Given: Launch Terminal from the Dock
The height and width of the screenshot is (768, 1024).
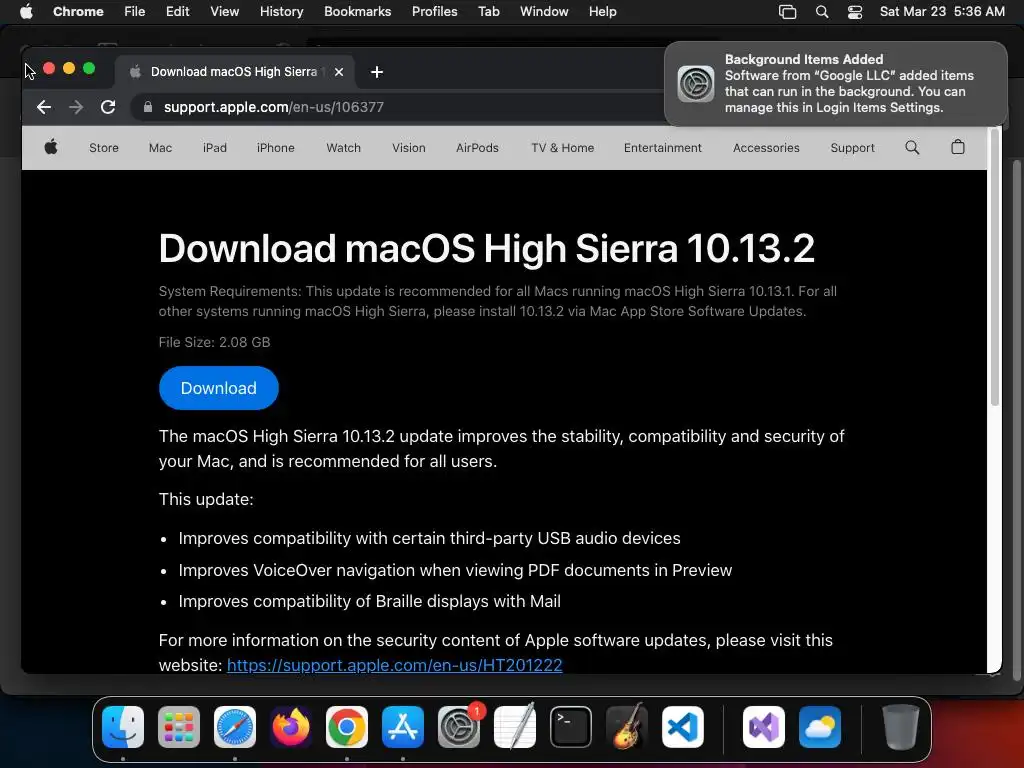Looking at the screenshot, I should pos(571,727).
